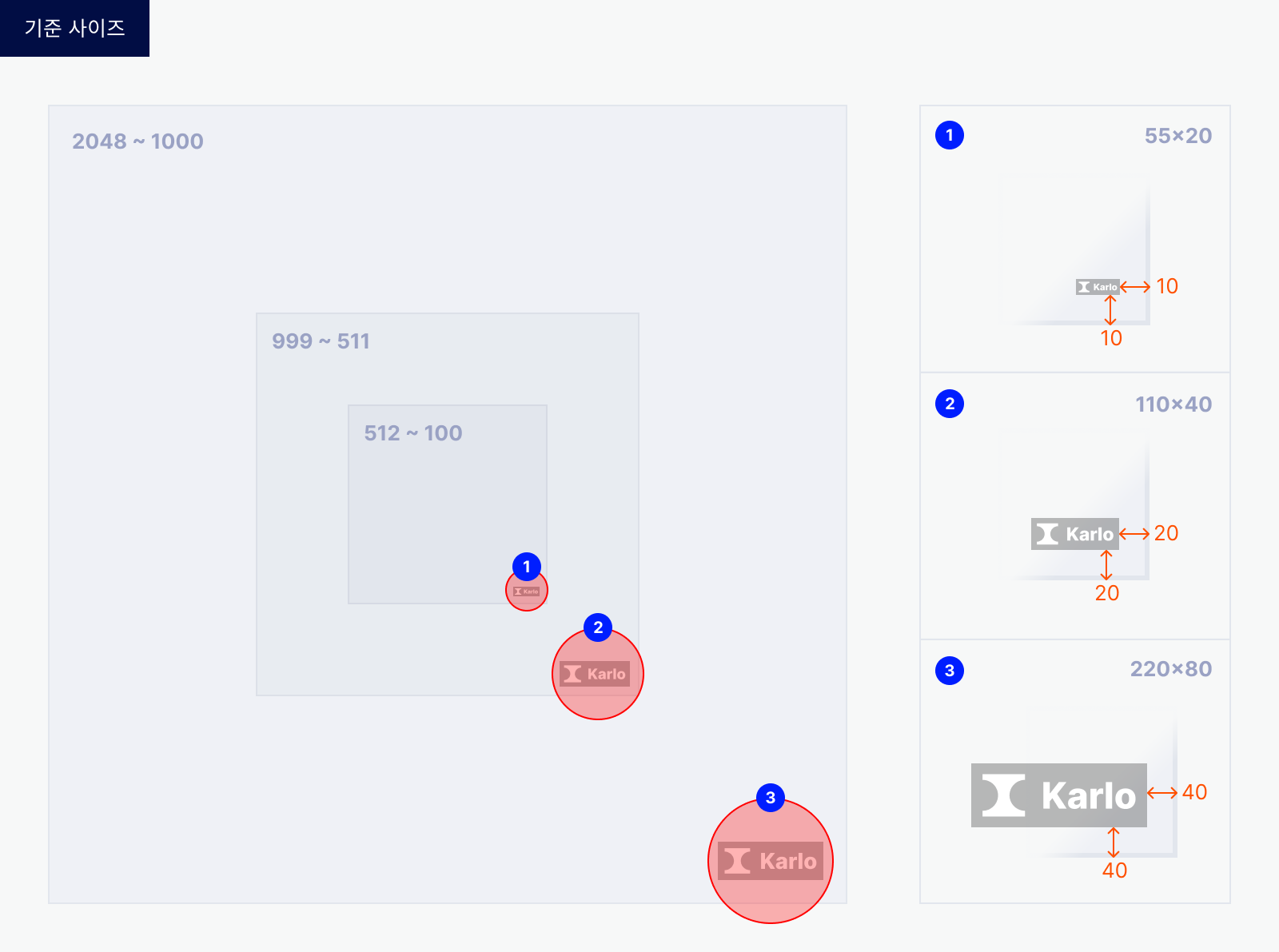Viewport: 1279px width, 952px height.
Task: Click the Karlo logo in the 220×80 panel
Action: point(1059,795)
